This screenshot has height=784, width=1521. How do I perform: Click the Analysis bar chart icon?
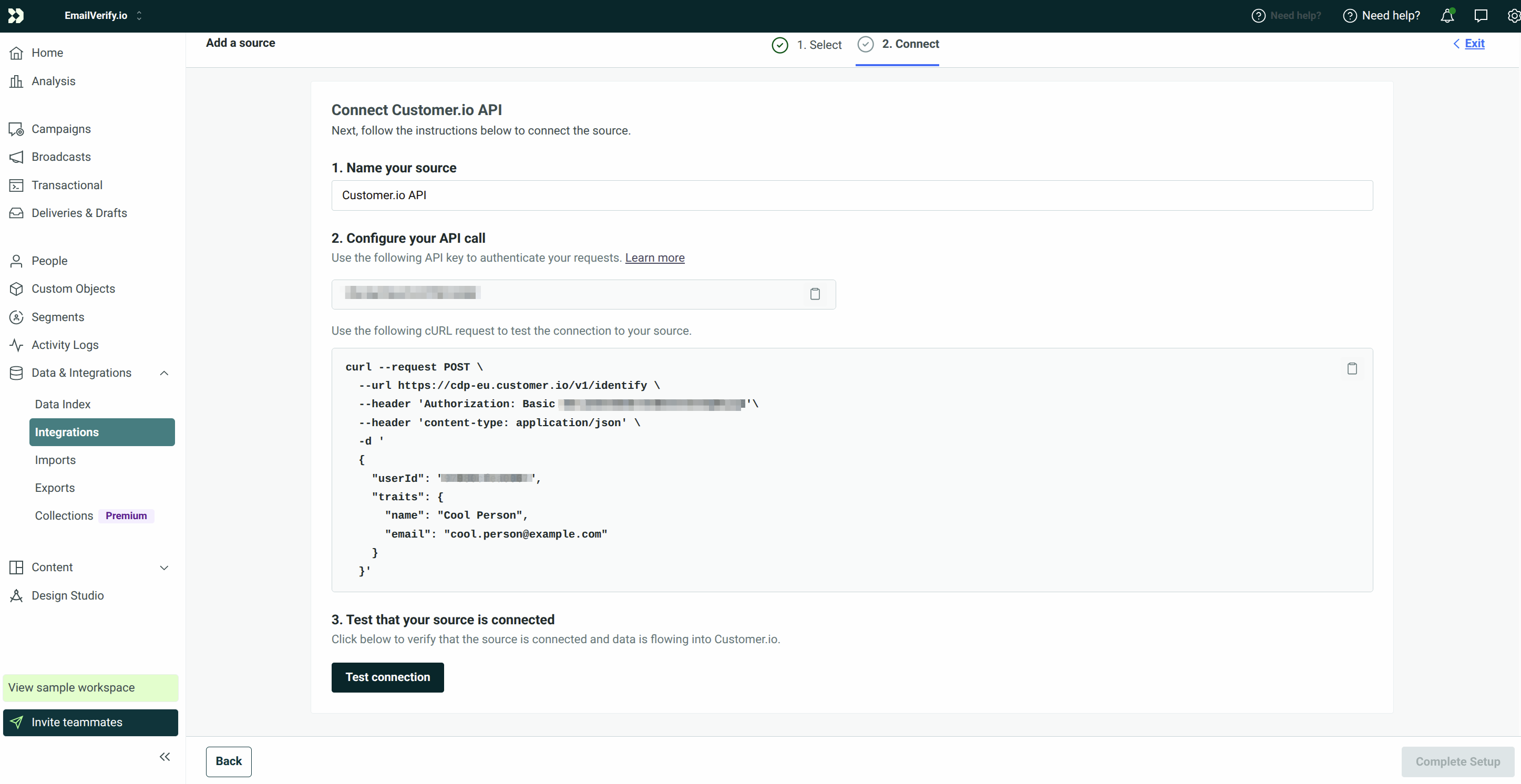click(x=16, y=81)
